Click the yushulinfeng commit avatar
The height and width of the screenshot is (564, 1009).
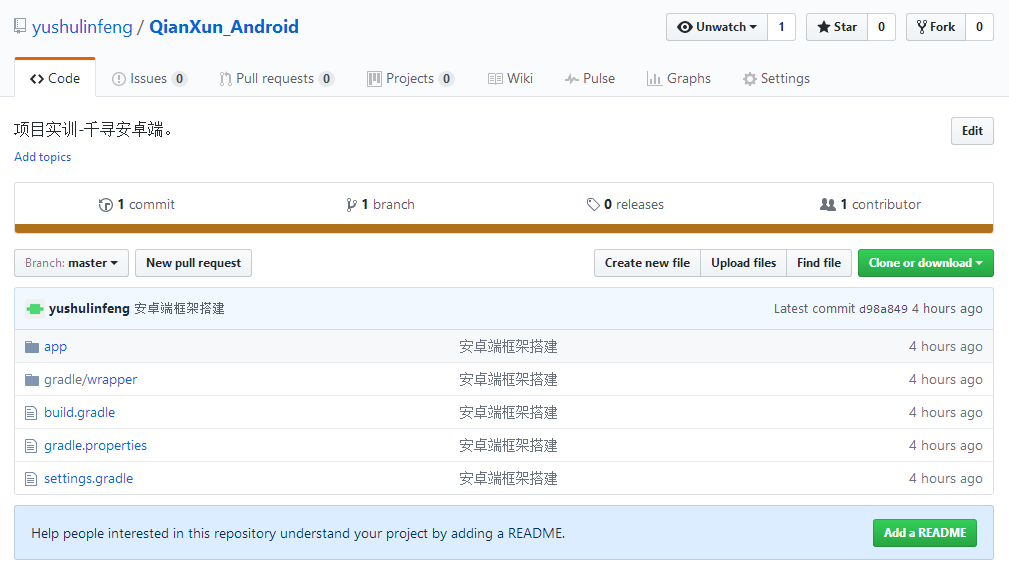[35, 309]
